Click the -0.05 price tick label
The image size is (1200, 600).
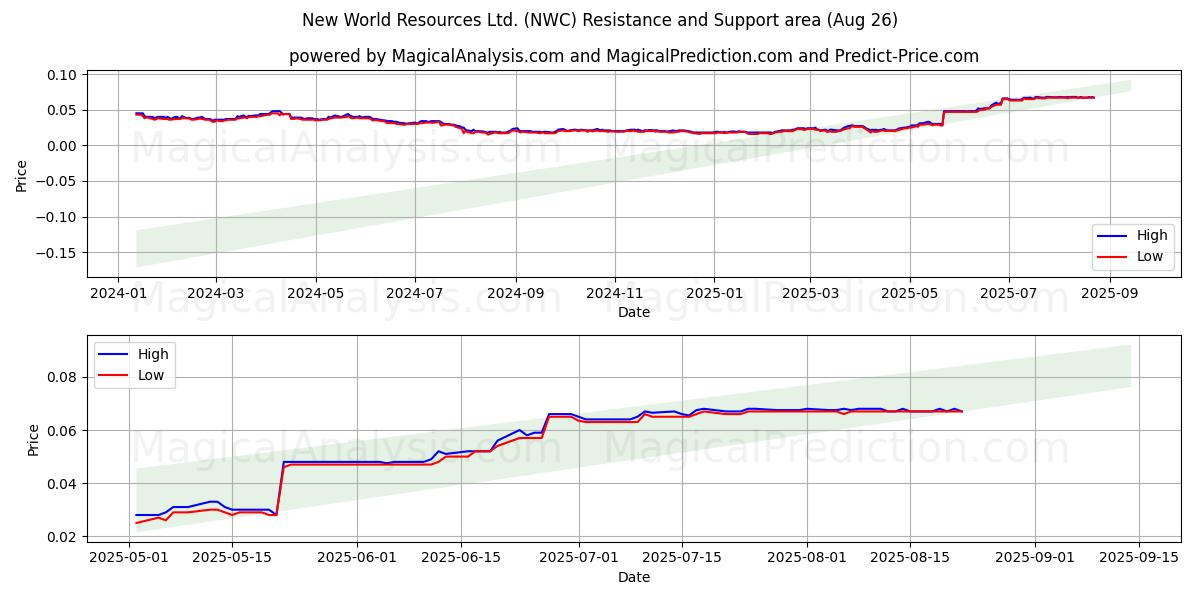click(x=58, y=181)
